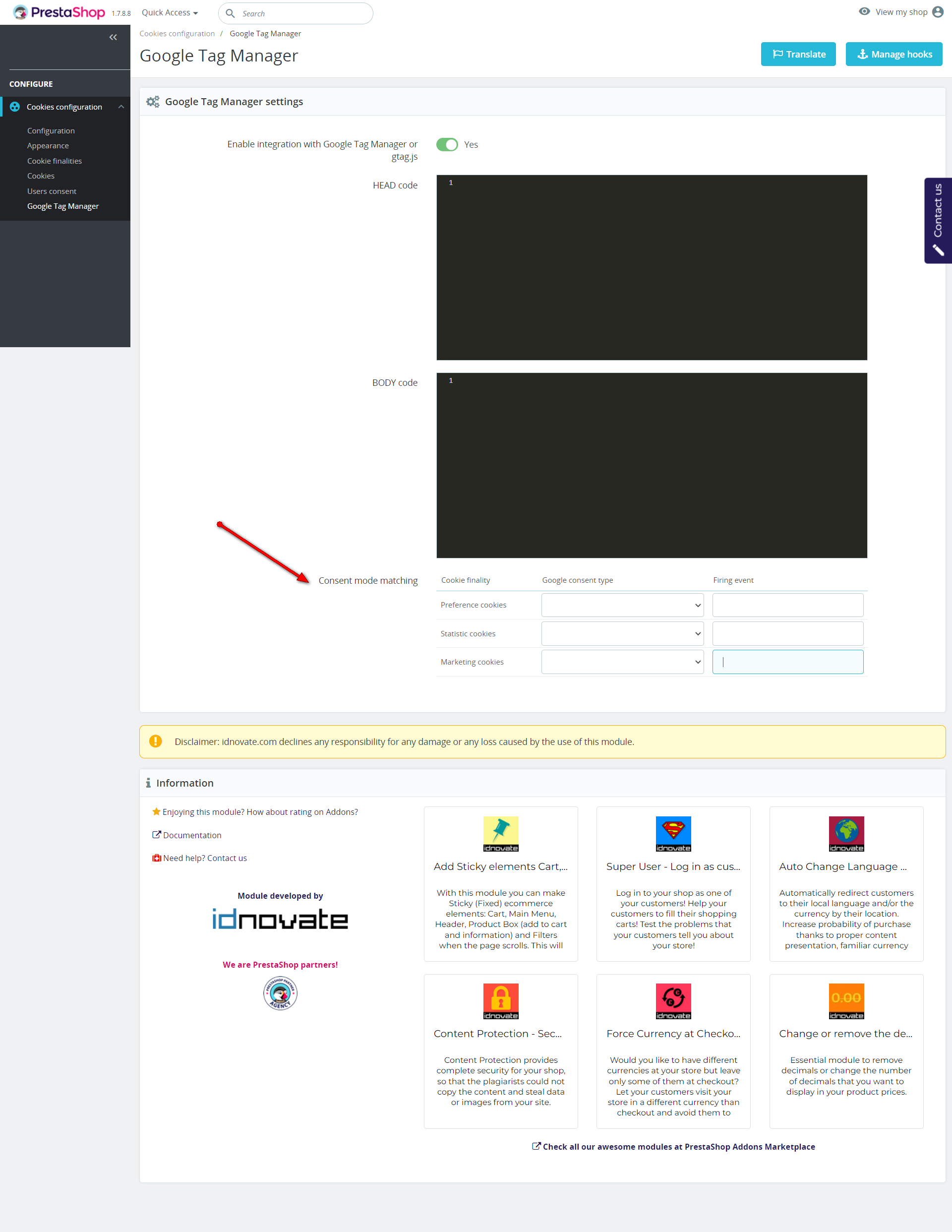Viewport: 952px width, 1232px height.
Task: Click the user profile avatar icon
Action: click(x=938, y=12)
